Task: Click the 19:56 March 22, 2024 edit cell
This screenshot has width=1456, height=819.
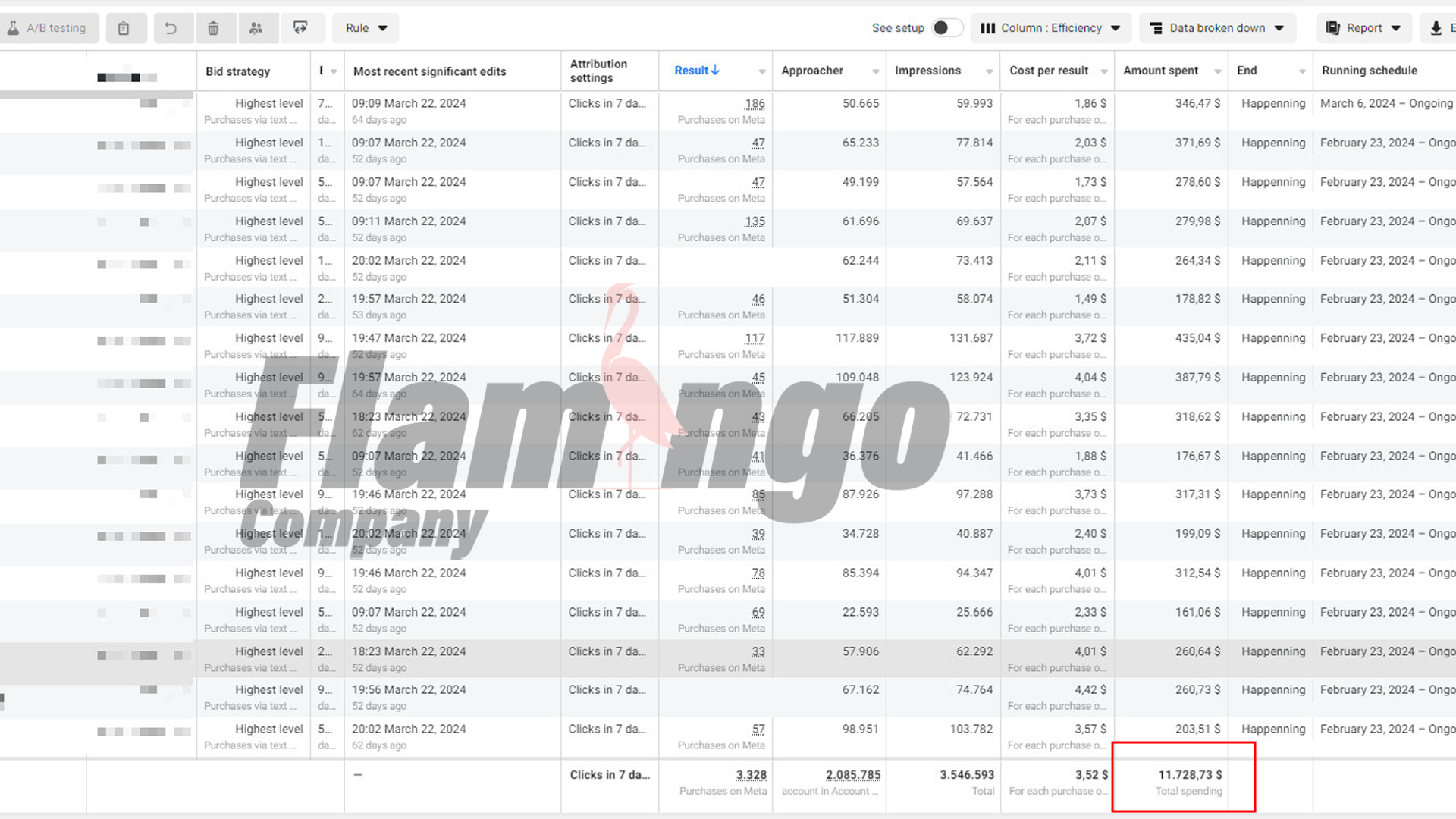Action: pyautogui.click(x=409, y=690)
